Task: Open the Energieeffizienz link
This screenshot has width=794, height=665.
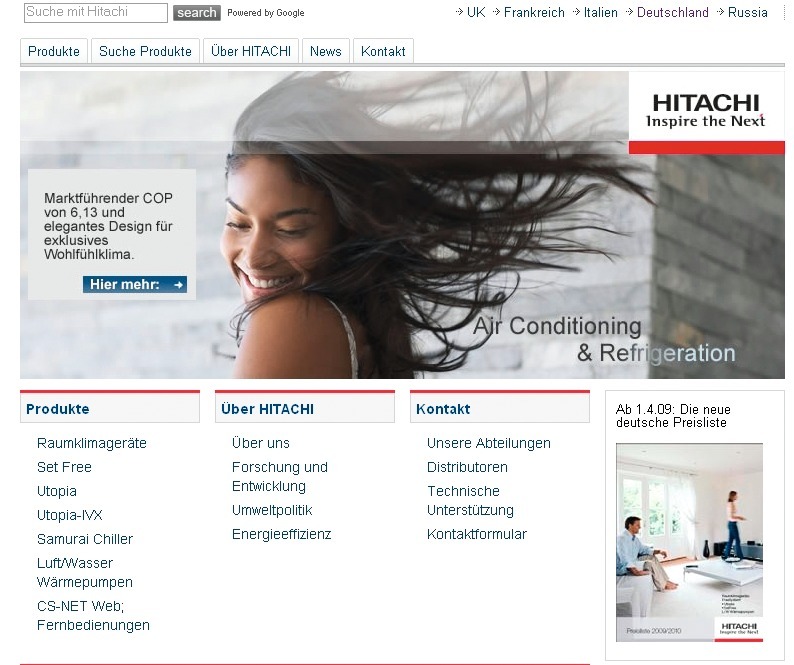Action: coord(282,534)
